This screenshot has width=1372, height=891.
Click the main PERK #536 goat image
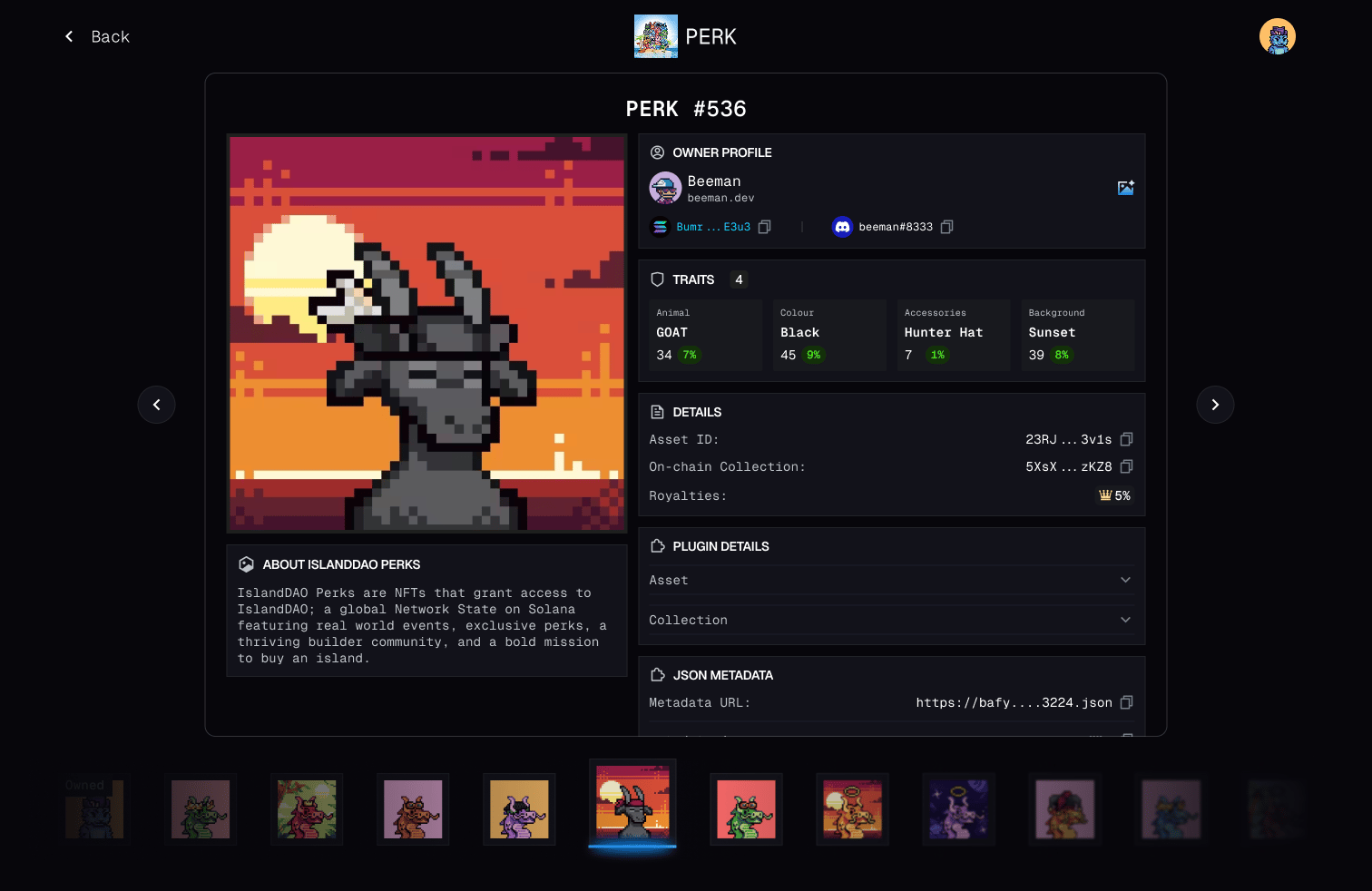click(426, 334)
